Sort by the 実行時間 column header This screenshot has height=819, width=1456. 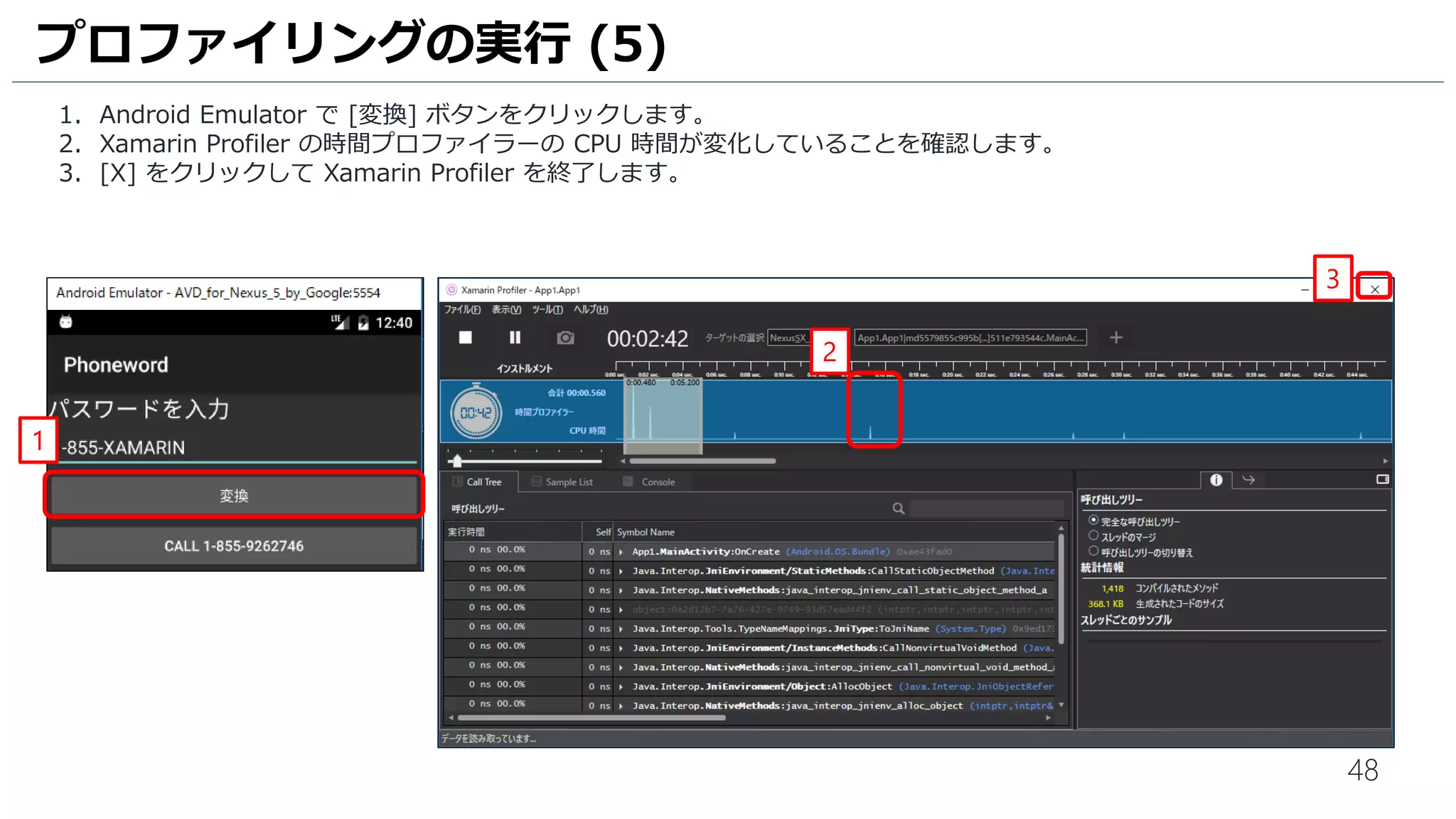[513, 532]
